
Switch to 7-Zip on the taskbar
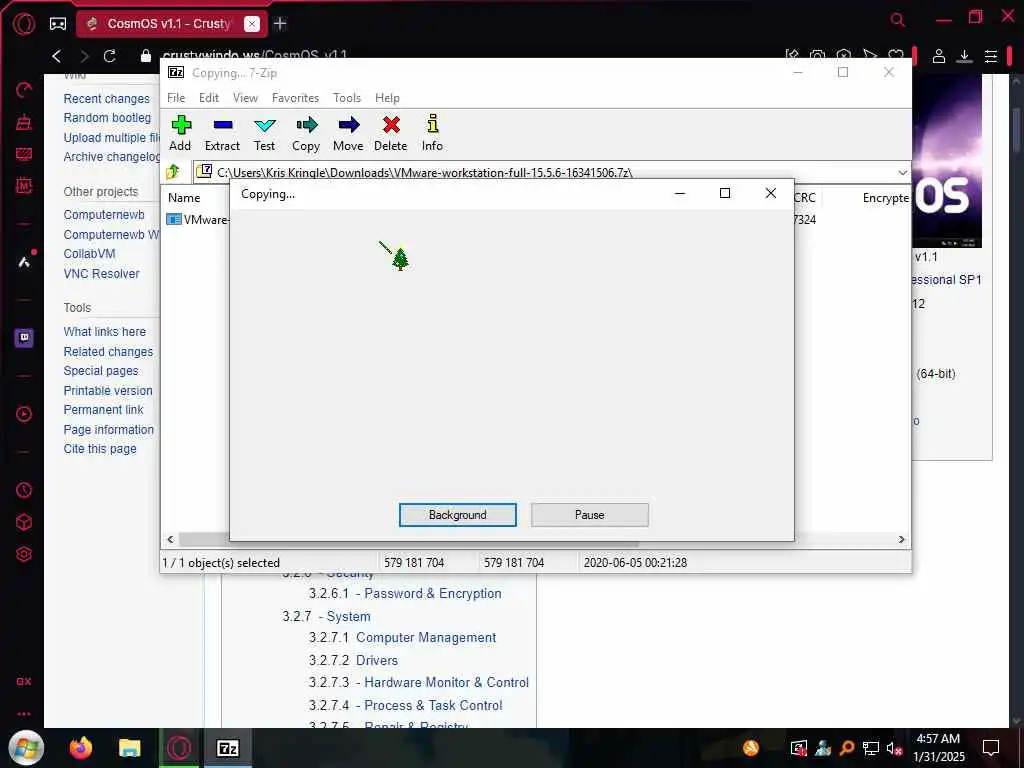[227, 748]
